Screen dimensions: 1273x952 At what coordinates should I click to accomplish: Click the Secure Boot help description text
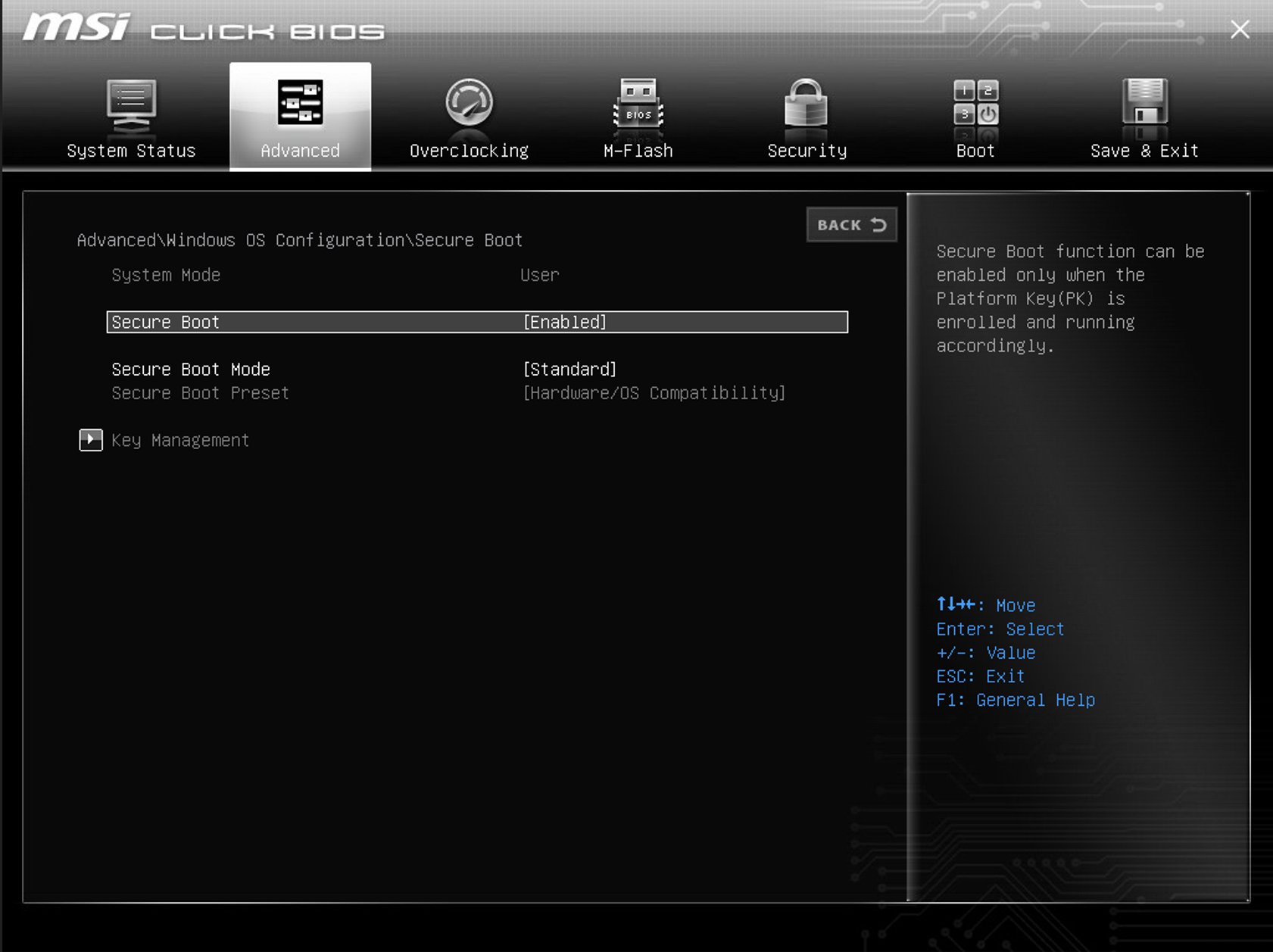[1070, 298]
